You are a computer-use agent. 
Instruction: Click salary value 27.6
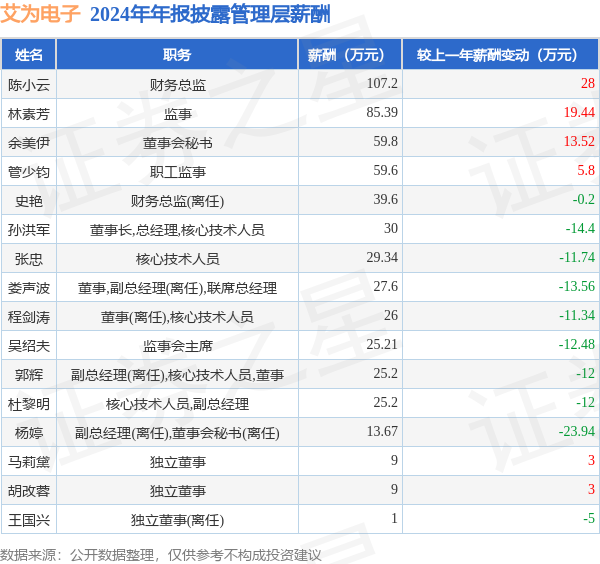tap(386, 287)
